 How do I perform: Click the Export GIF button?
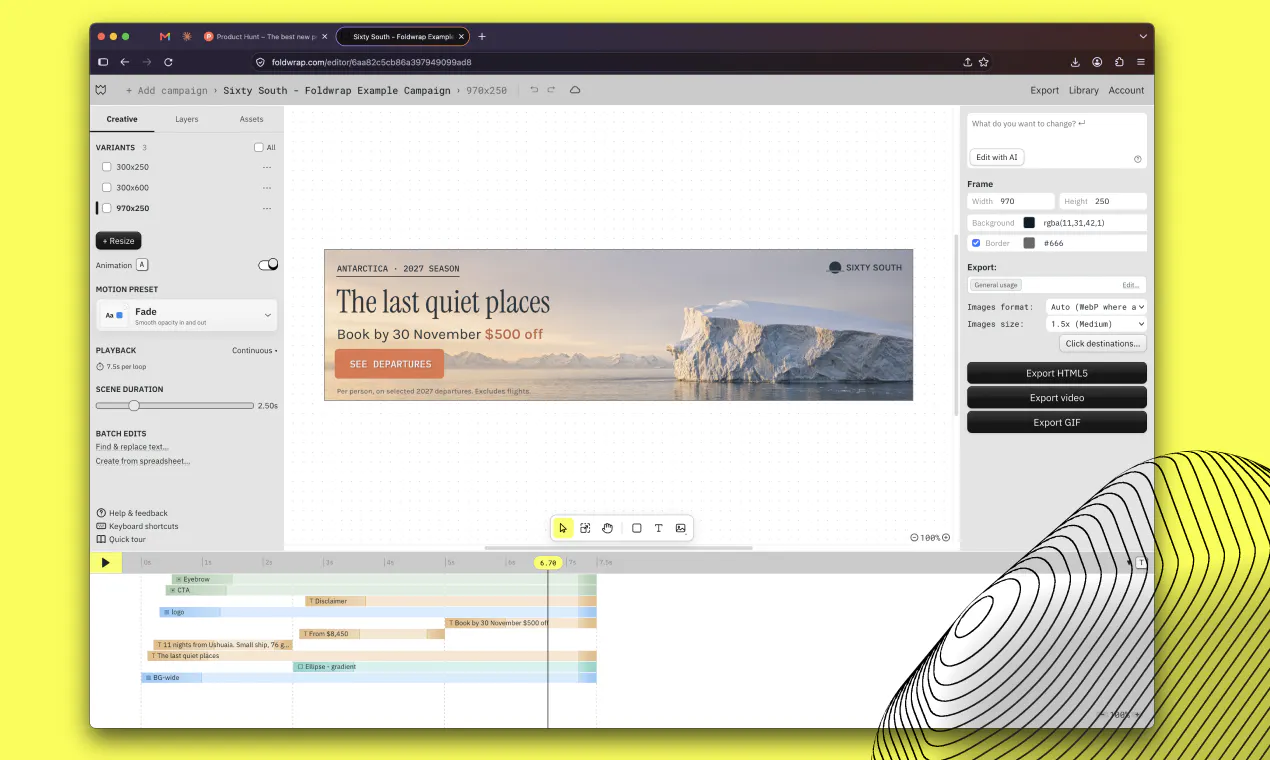click(x=1057, y=422)
